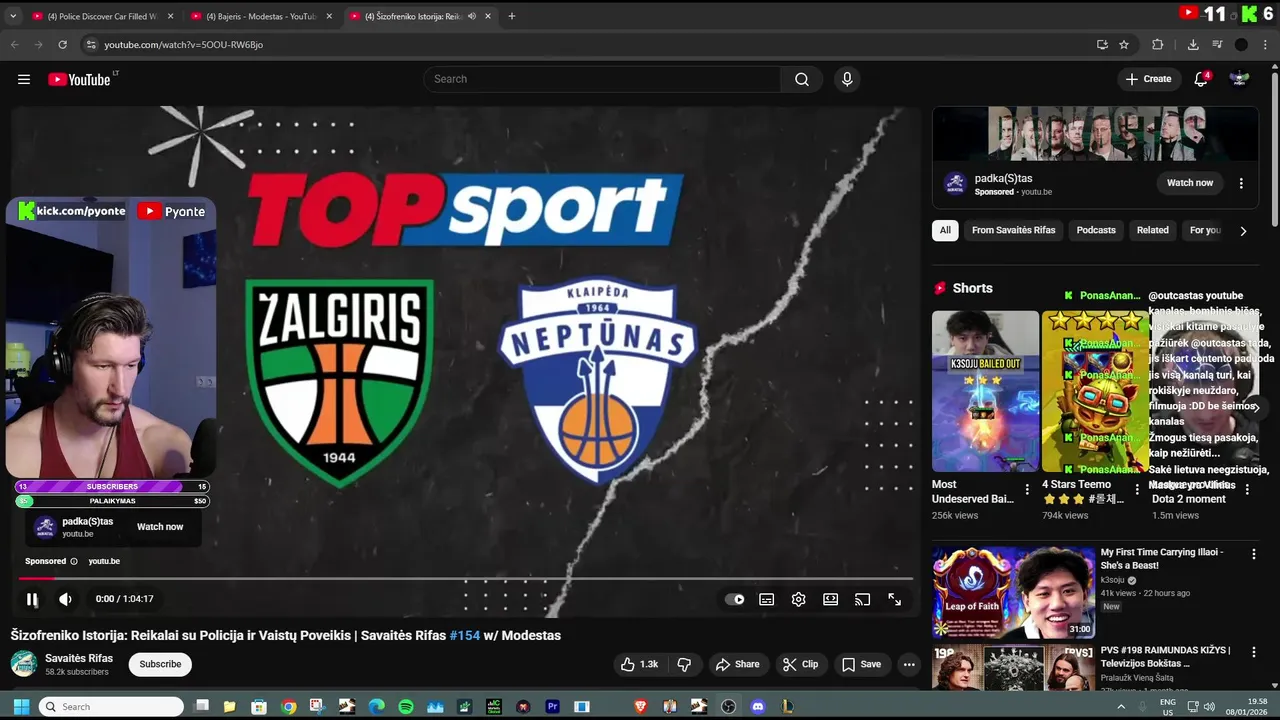Select From Savaitės Rifas chip

1013,230
